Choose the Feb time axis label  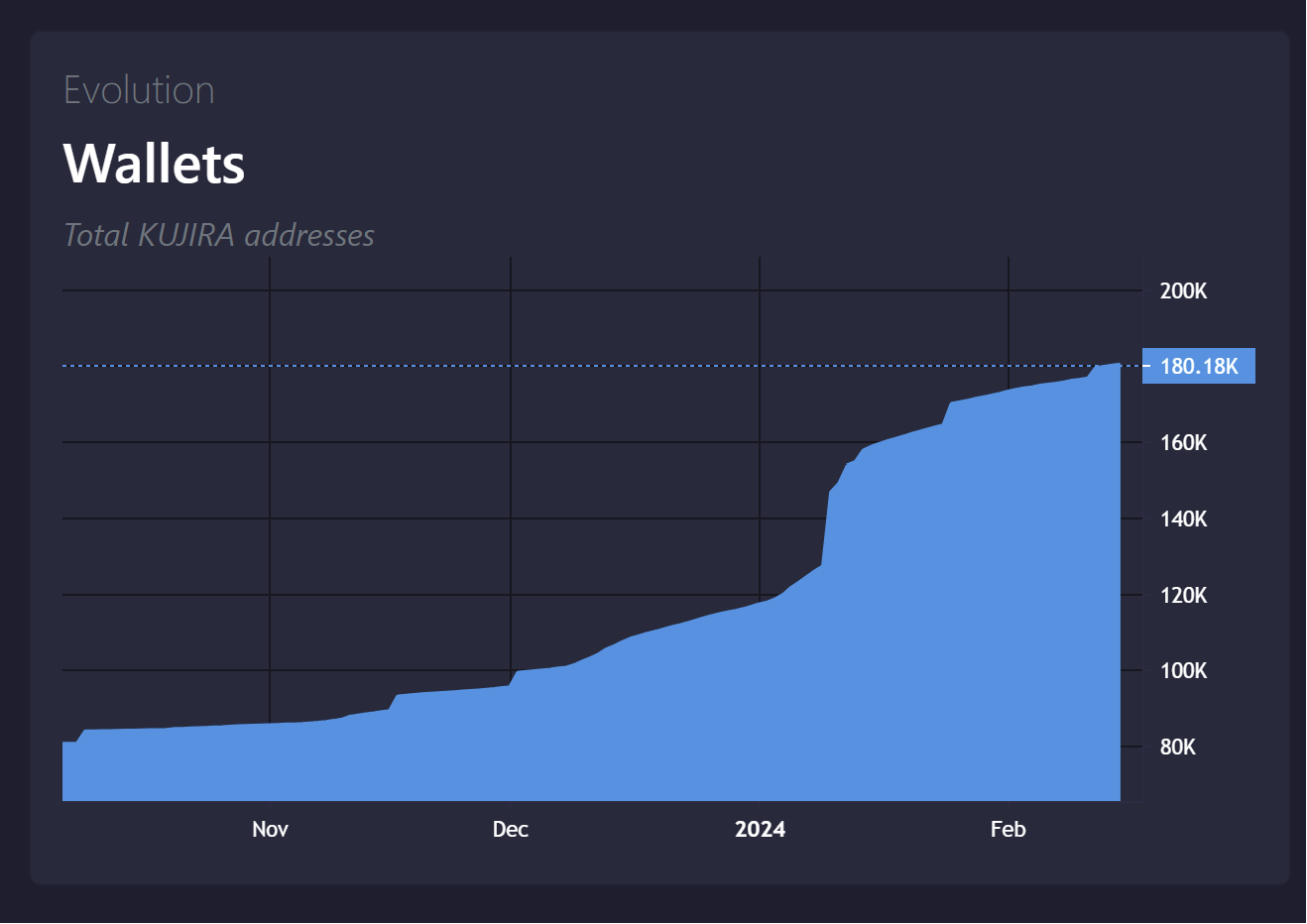[x=1008, y=829]
